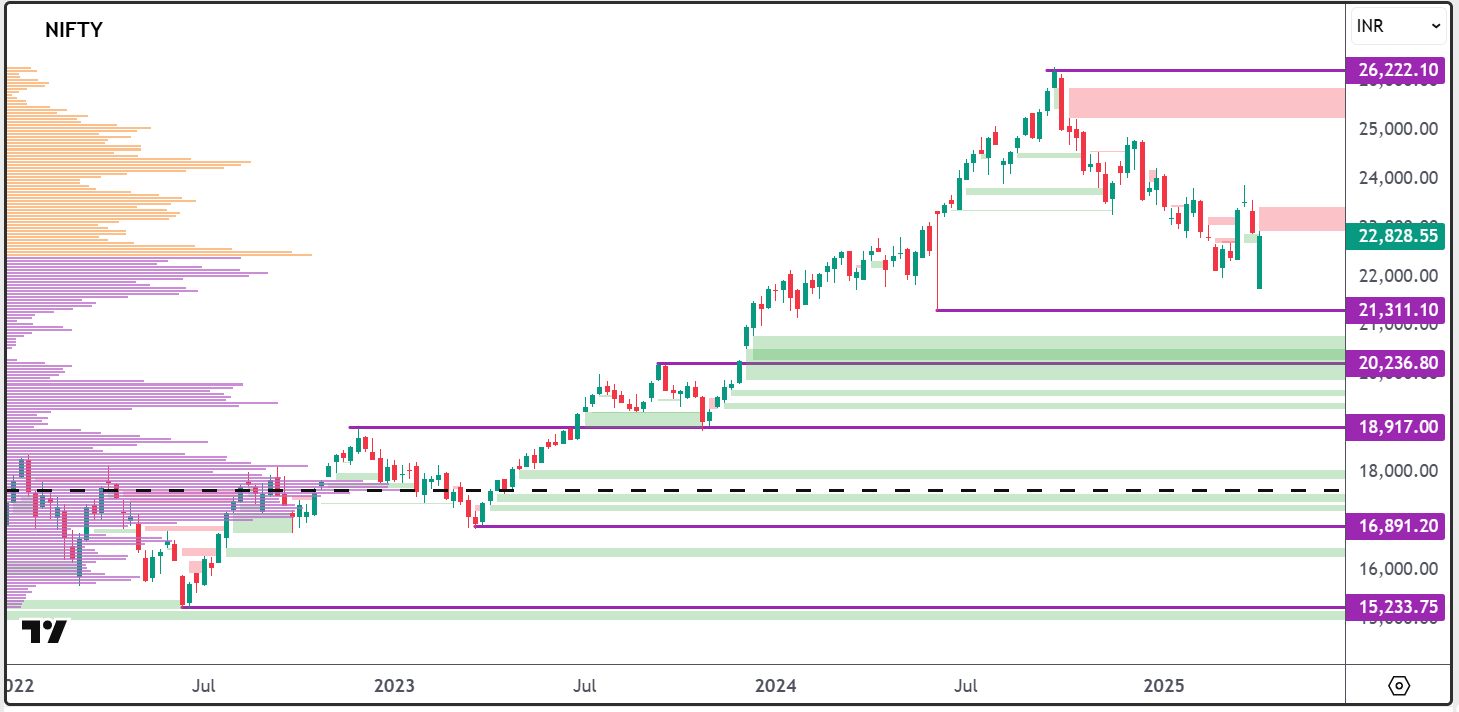
Task: Click the TradingView logo icon
Action: tap(44, 632)
